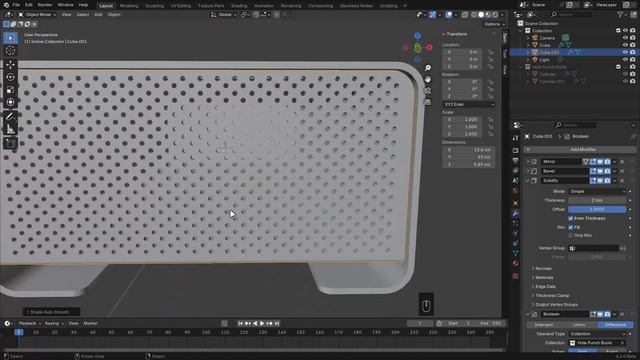Hide Camera object via eye icon
Viewport: 640px width, 360px height.
[625, 38]
